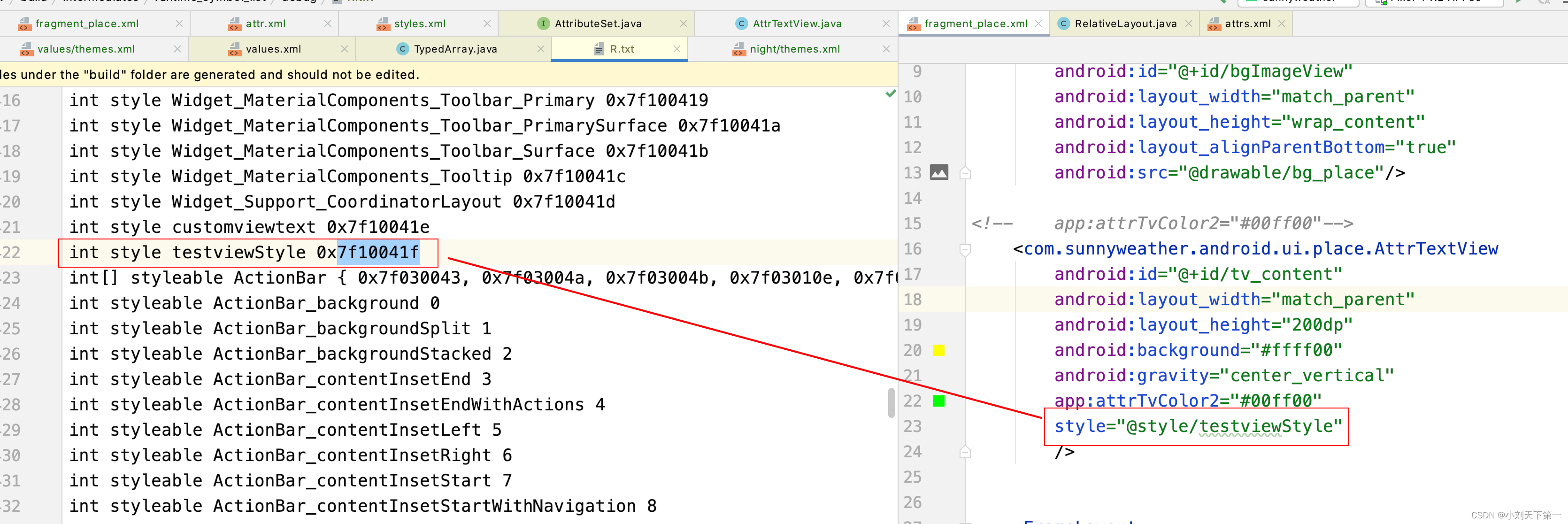
Task: Collapse the fold marker at line 24
Action: [x=964, y=452]
